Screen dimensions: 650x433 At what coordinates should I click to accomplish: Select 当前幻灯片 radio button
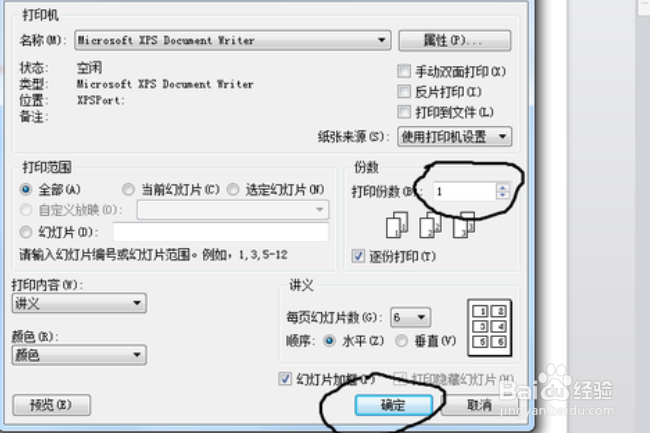click(x=128, y=190)
